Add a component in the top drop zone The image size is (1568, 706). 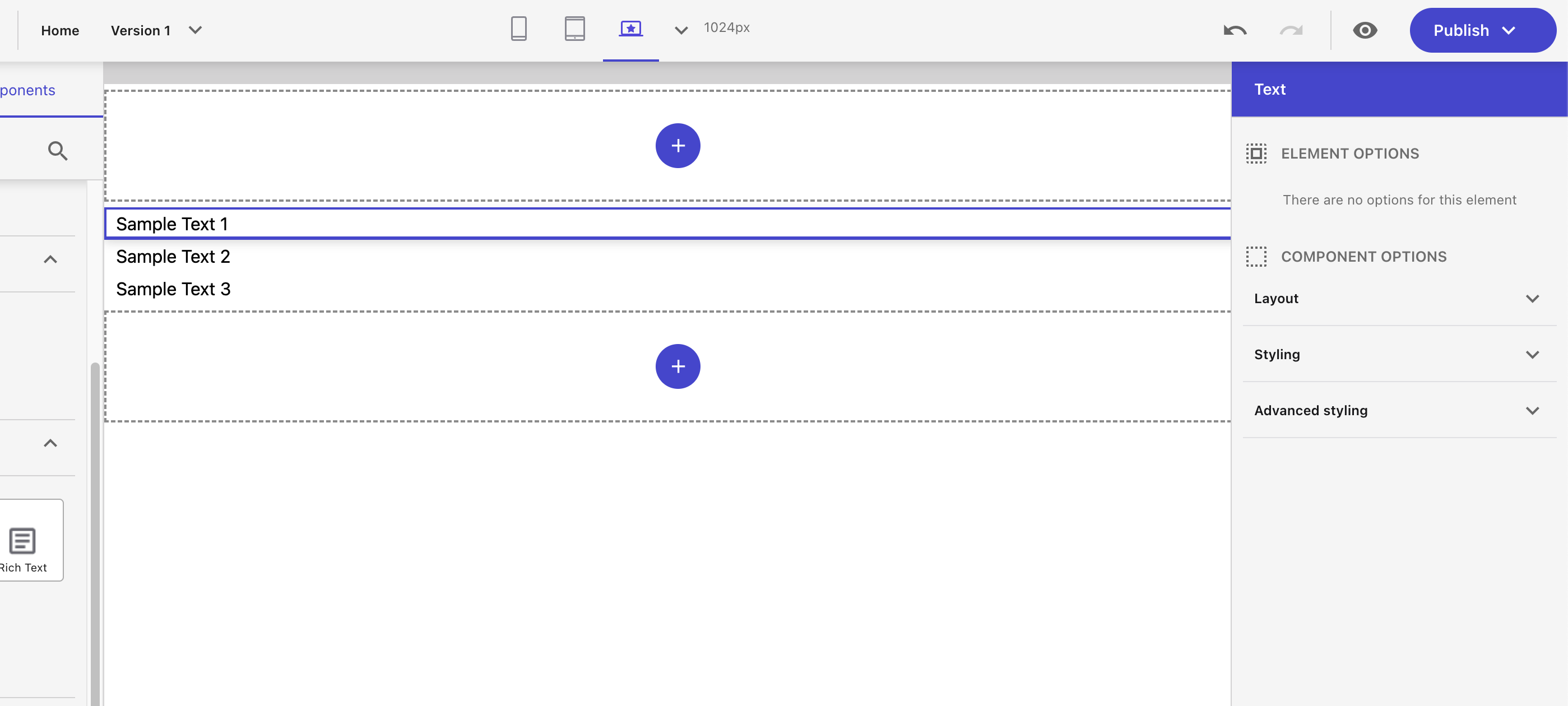coord(678,146)
